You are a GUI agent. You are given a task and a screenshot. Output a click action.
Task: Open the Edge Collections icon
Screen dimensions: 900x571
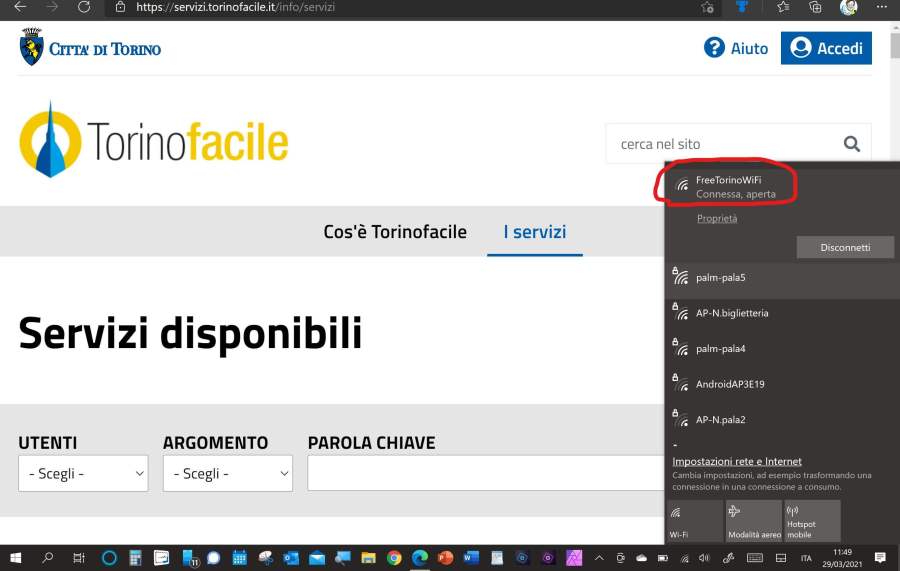[x=815, y=7]
